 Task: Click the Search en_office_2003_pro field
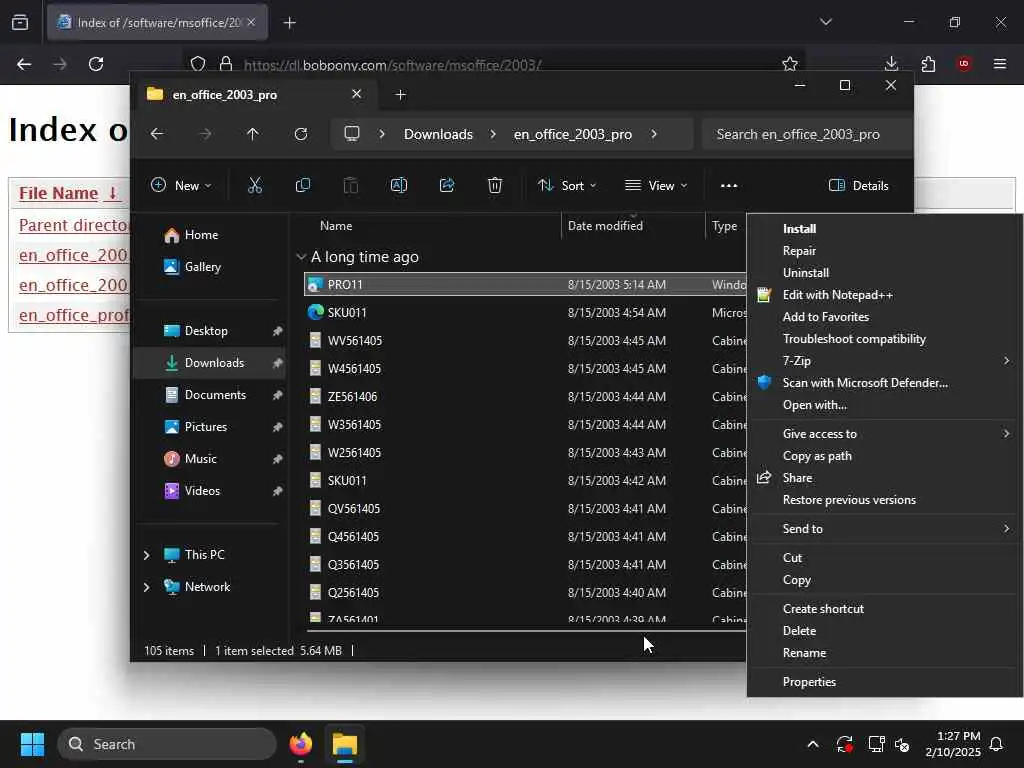807,135
